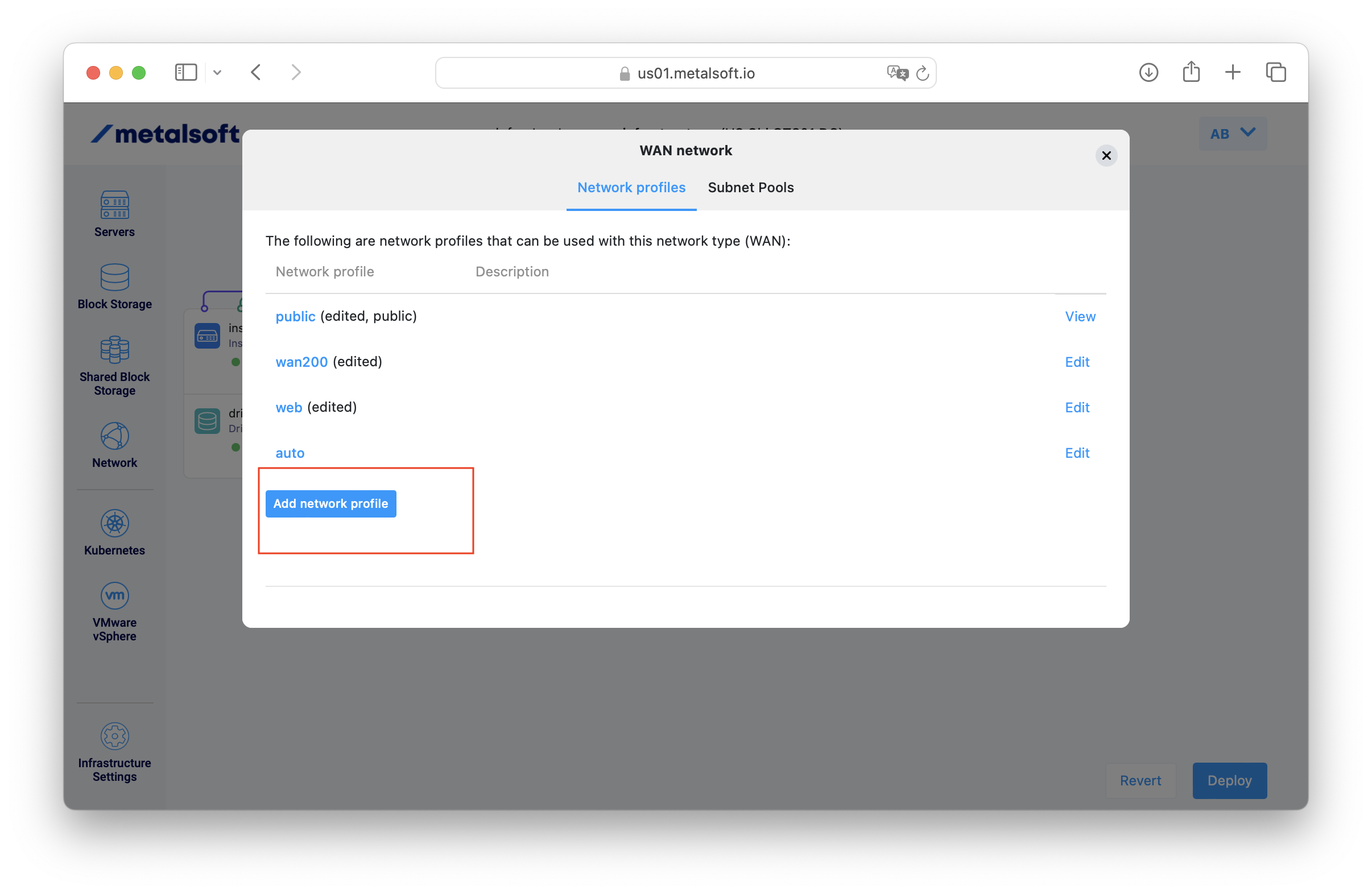Reload the page in address bar
1372x894 pixels.
pyautogui.click(x=923, y=73)
